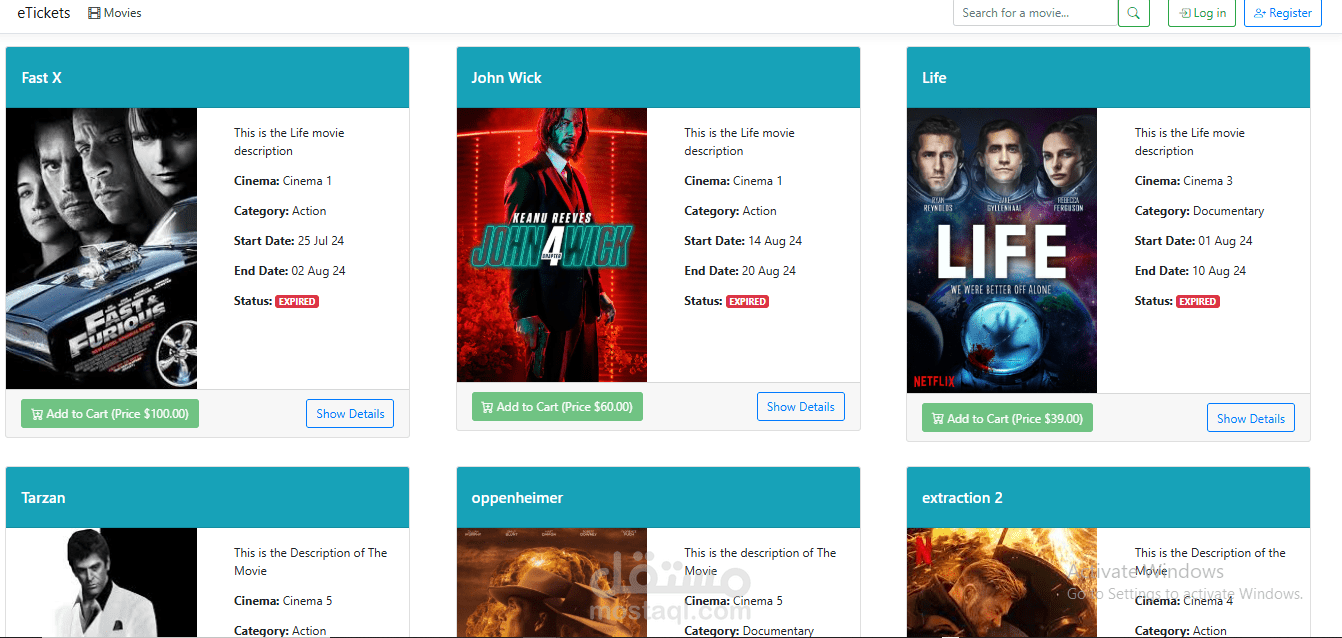This screenshot has width=1342, height=638.
Task: Click the Tarzan card poster image
Action: point(101,583)
